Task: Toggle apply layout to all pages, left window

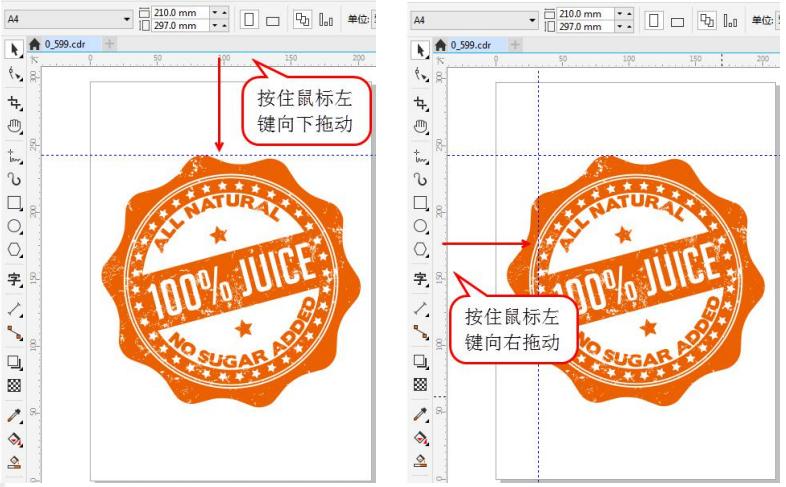Action: [x=302, y=20]
